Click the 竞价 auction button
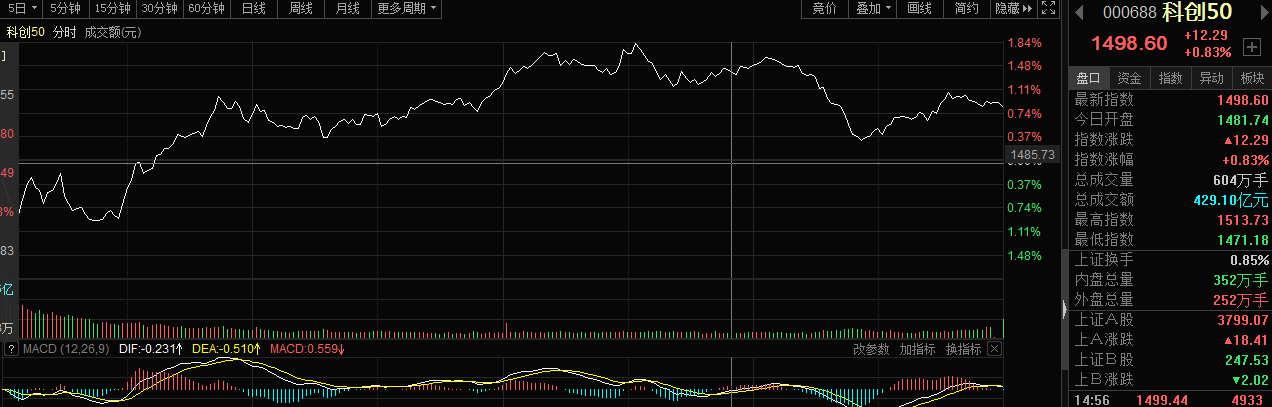Viewport: 1272px width, 407px height. (824, 9)
